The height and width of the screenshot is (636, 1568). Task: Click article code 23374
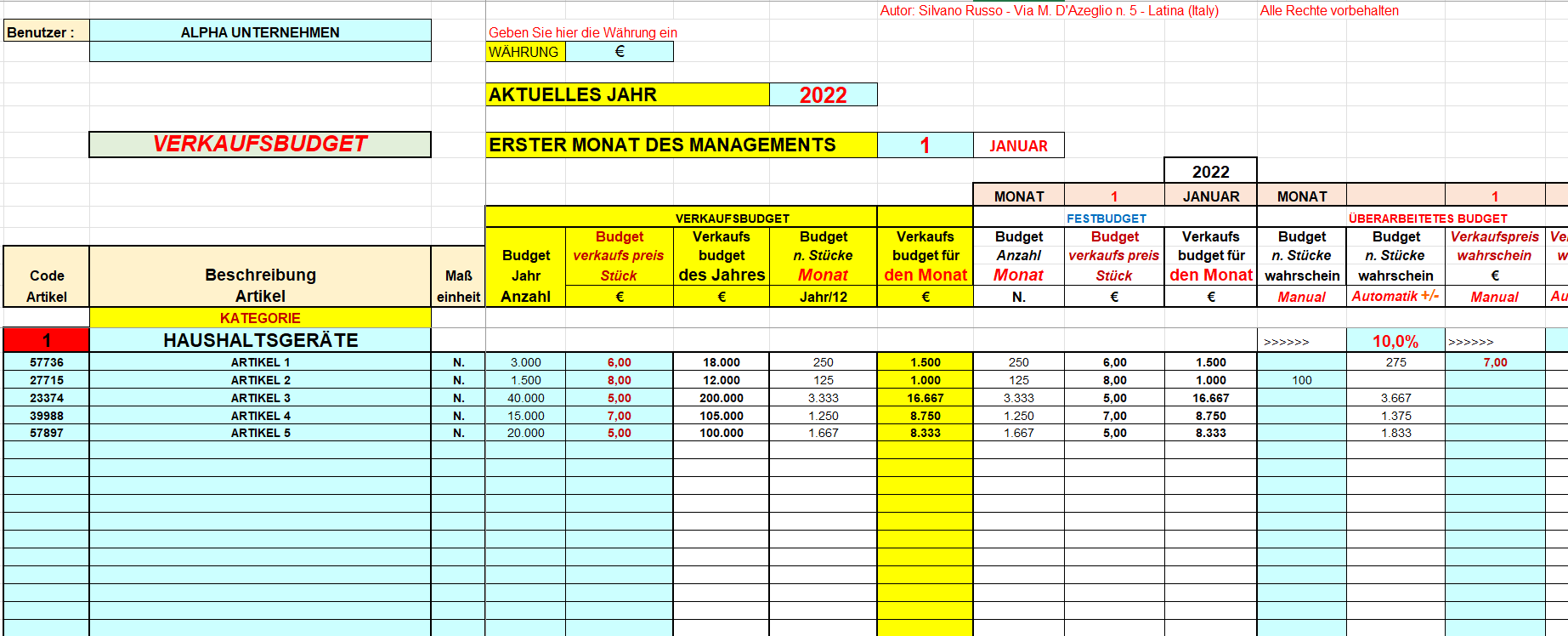point(47,398)
